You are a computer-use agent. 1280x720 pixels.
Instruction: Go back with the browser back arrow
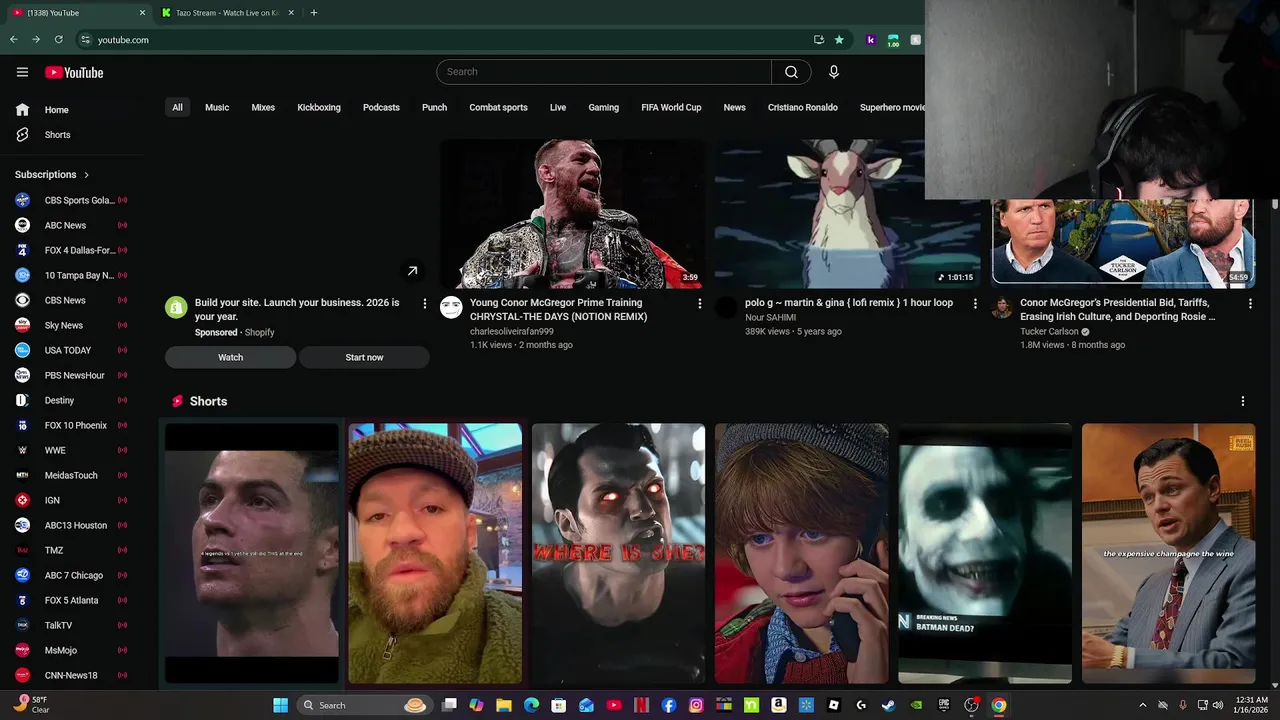click(13, 40)
